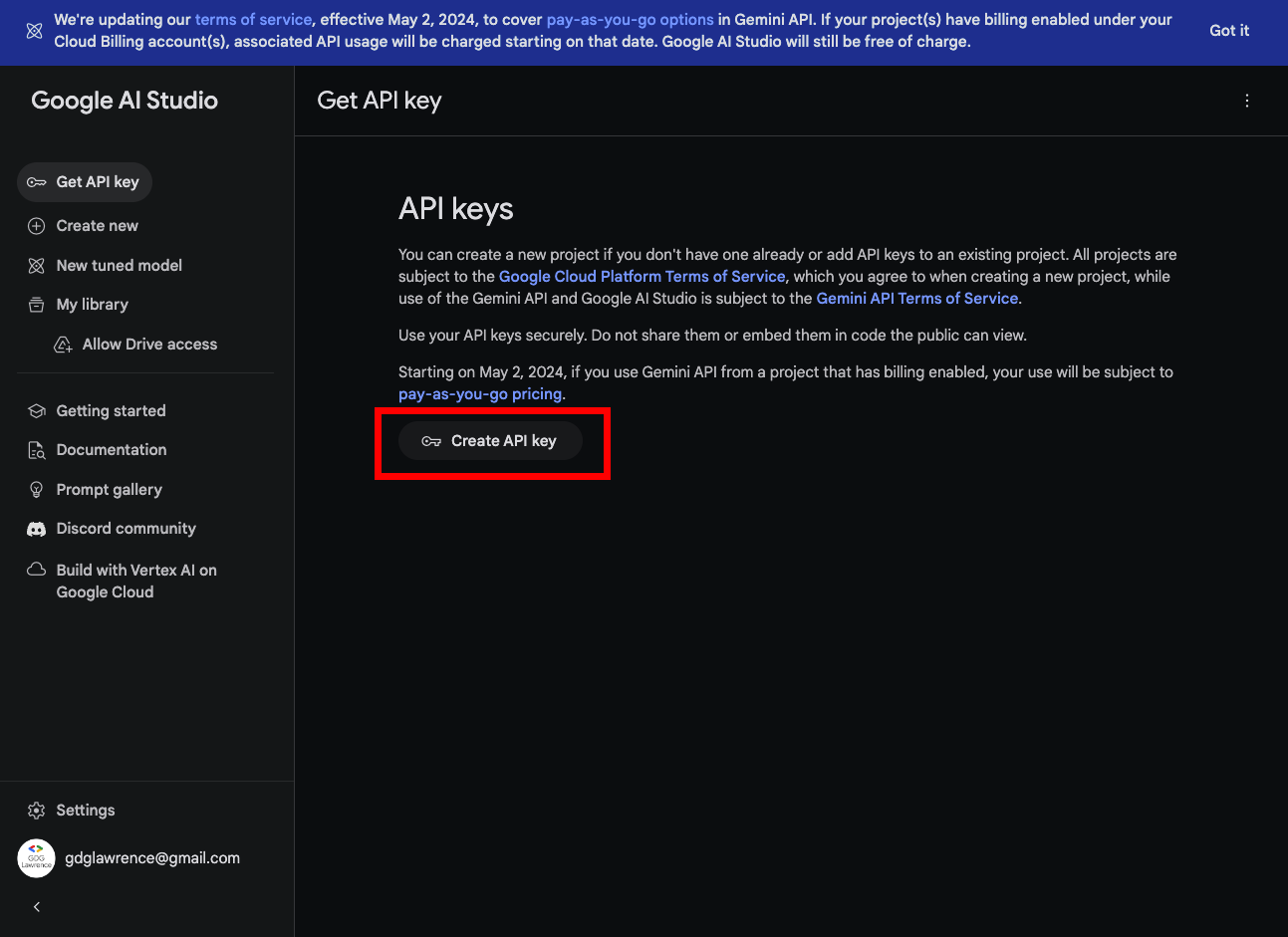Click the Discord community icon
This screenshot has height=937, width=1288.
tap(37, 529)
